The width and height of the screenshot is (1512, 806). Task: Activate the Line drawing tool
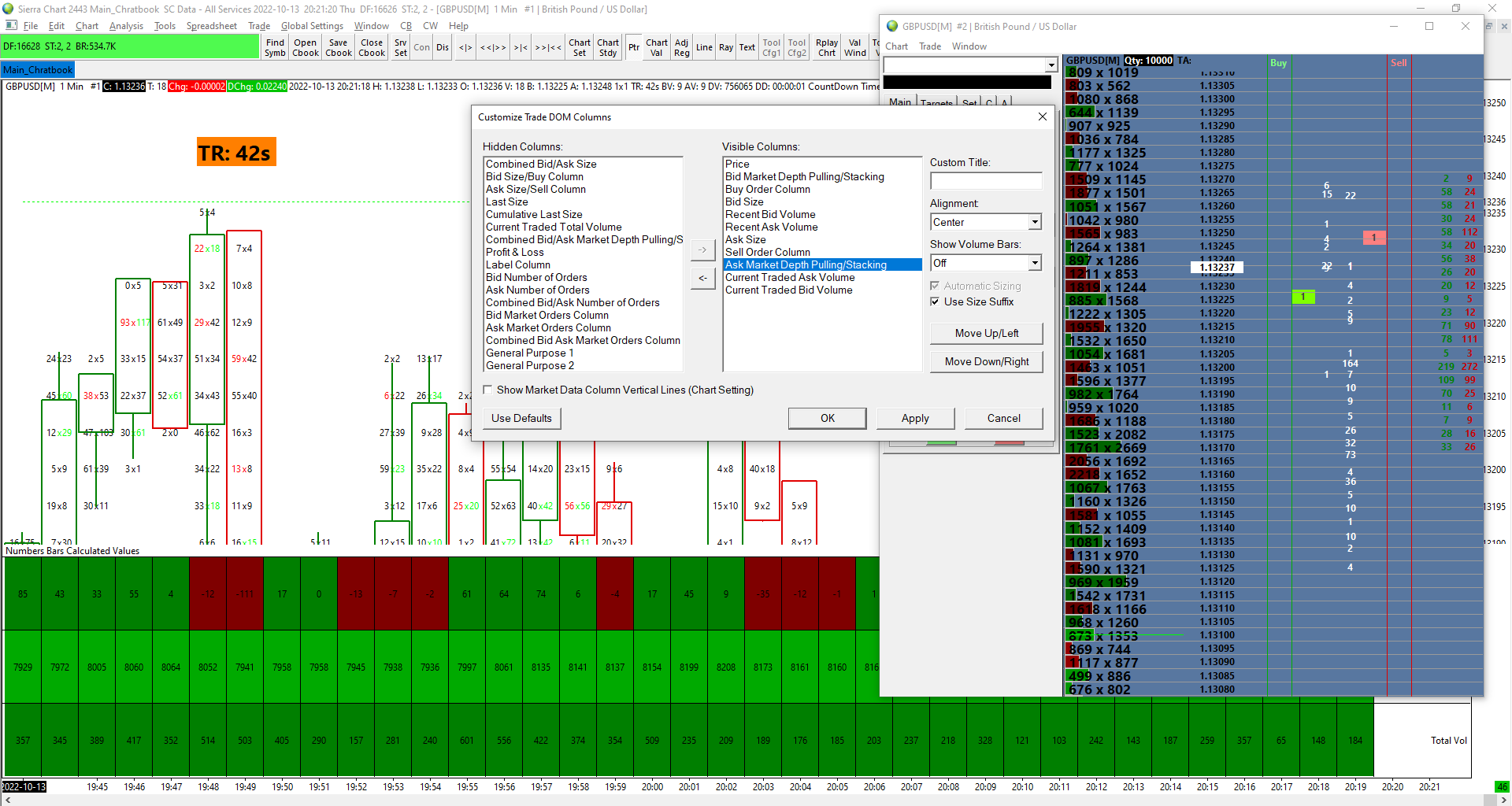[x=704, y=47]
